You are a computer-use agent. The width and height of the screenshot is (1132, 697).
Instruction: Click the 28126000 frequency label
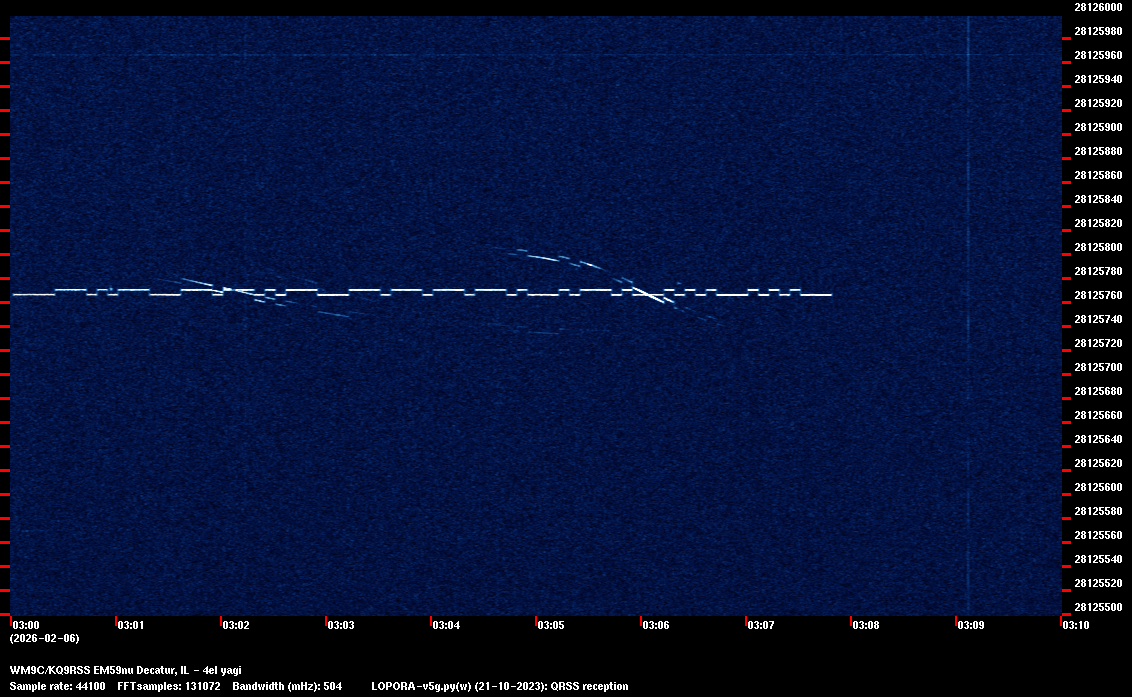(1097, 7)
